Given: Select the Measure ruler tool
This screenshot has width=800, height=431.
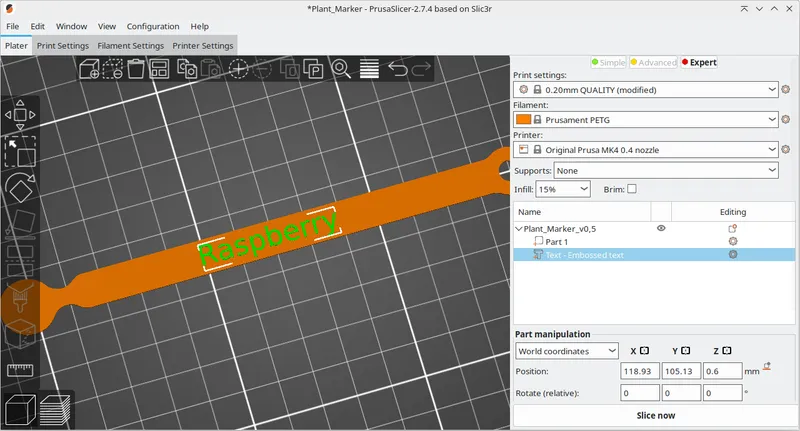Looking at the screenshot, I should (x=20, y=370).
